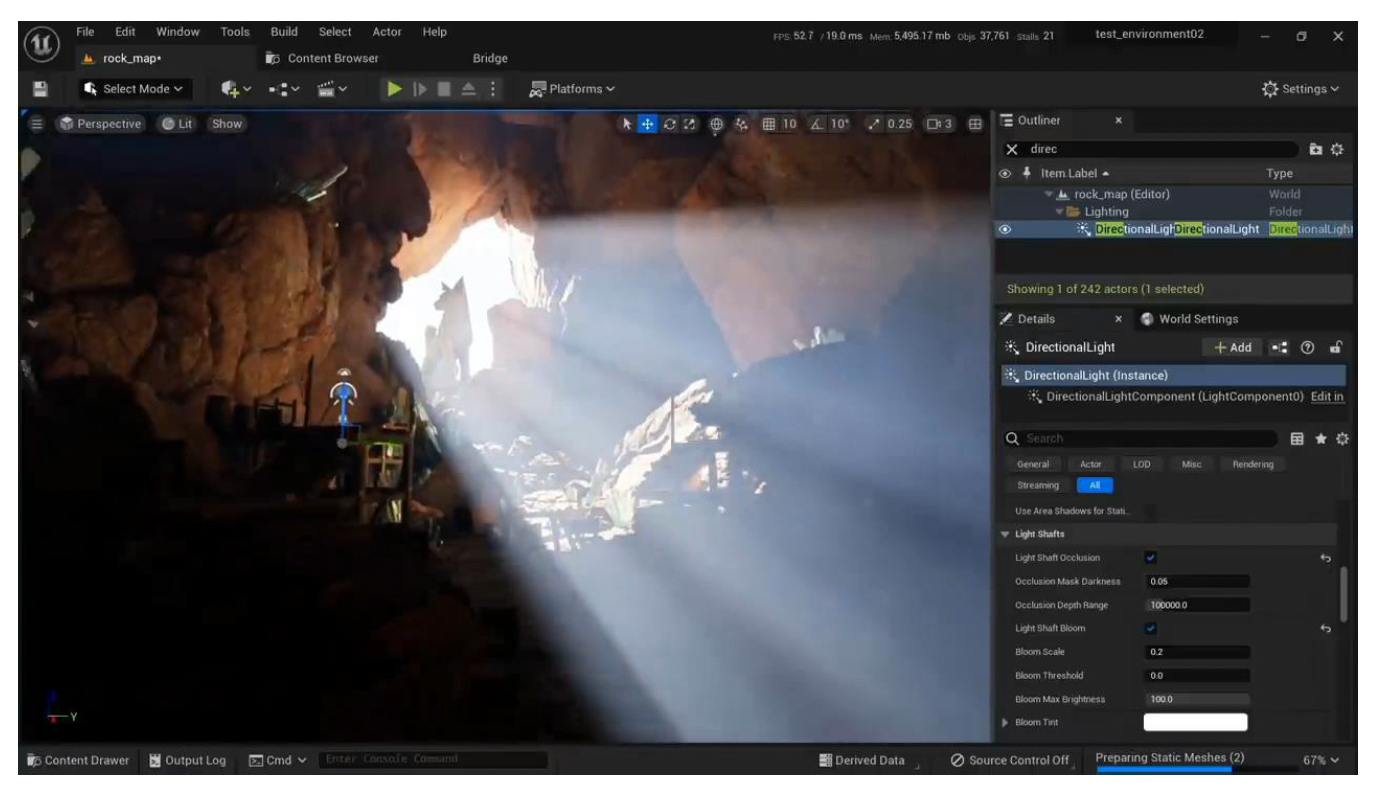1378x794 pixels.
Task: Open the Select Mode dropdown
Action: point(136,89)
